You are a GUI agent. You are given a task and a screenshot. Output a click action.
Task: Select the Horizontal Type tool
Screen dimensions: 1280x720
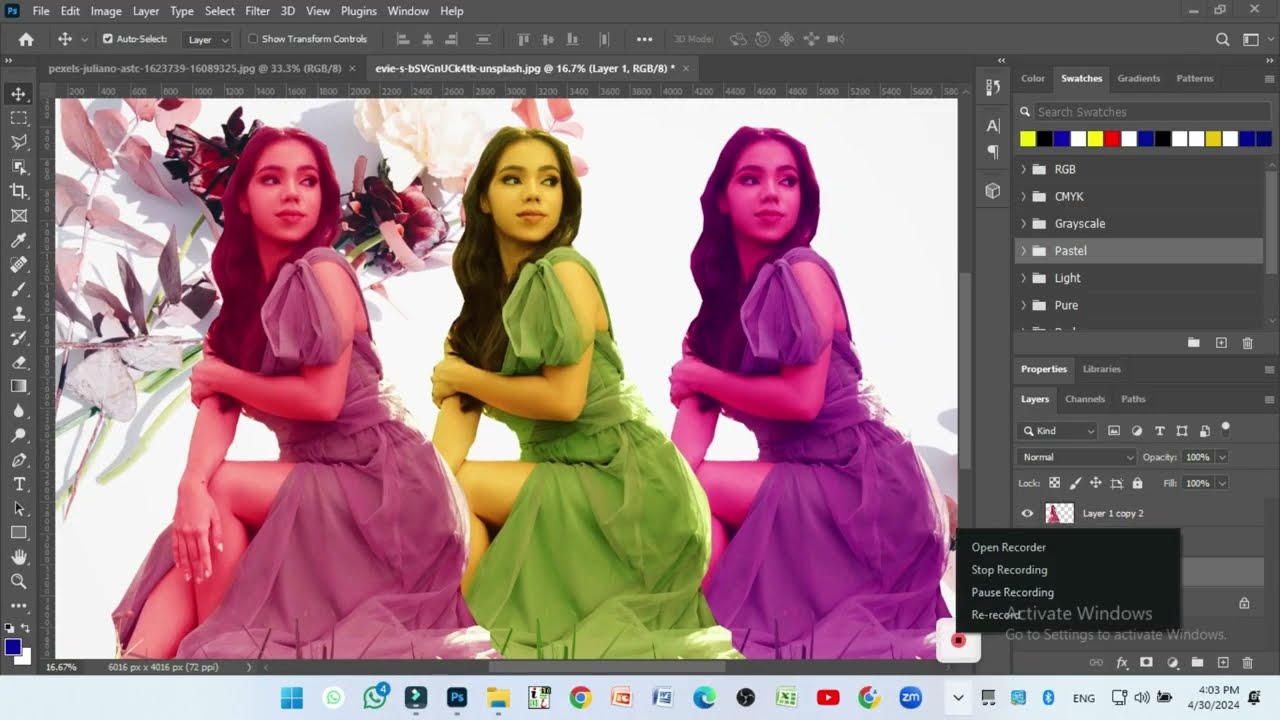point(19,484)
